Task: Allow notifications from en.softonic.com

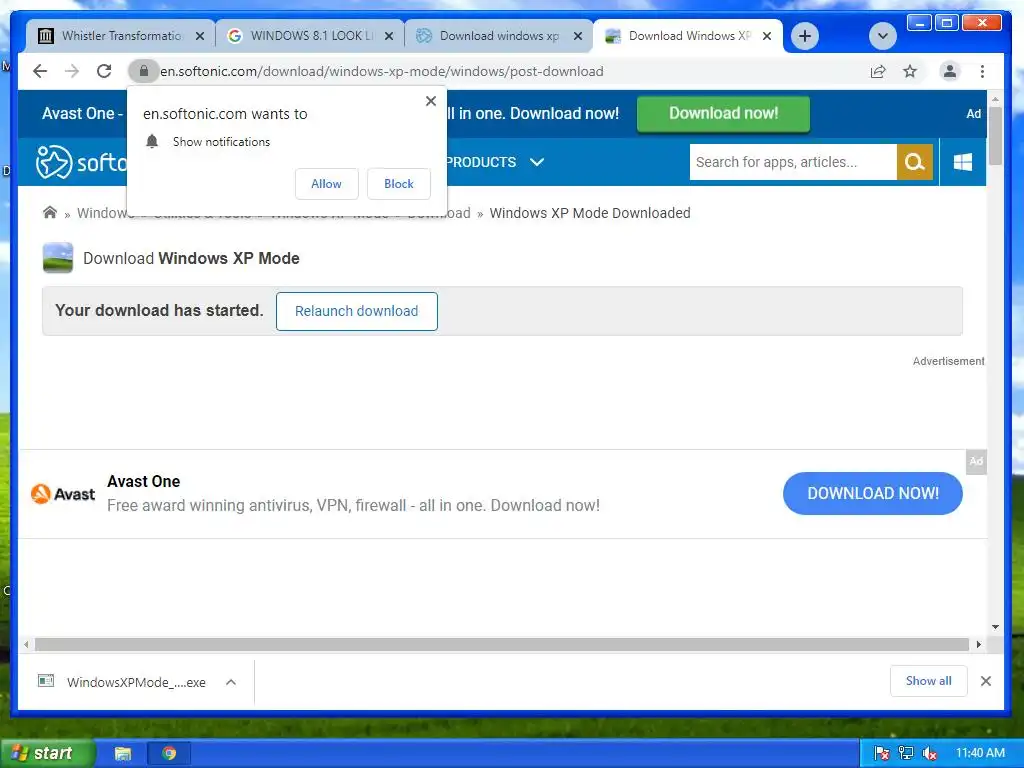Action: point(327,184)
